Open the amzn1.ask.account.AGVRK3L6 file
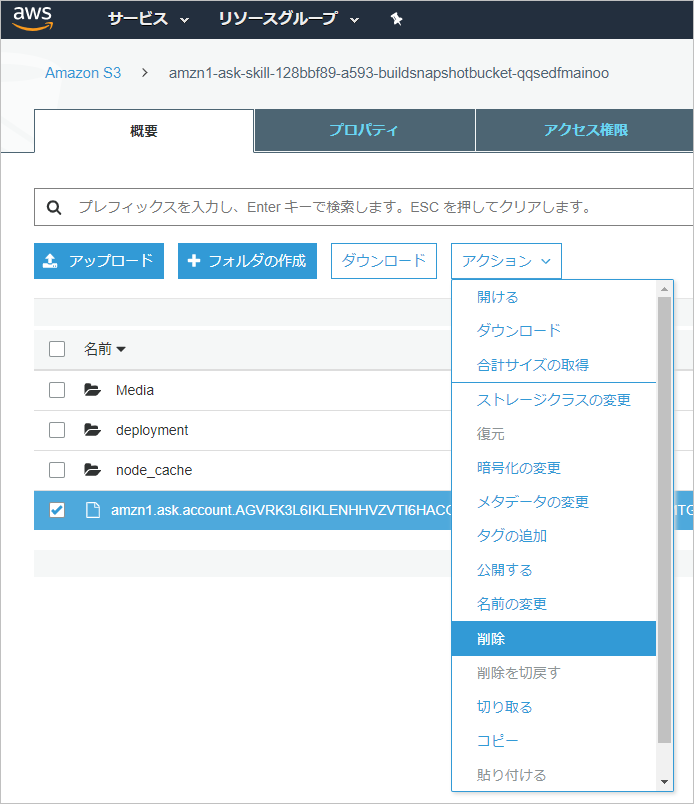The image size is (694, 804). [x=281, y=510]
